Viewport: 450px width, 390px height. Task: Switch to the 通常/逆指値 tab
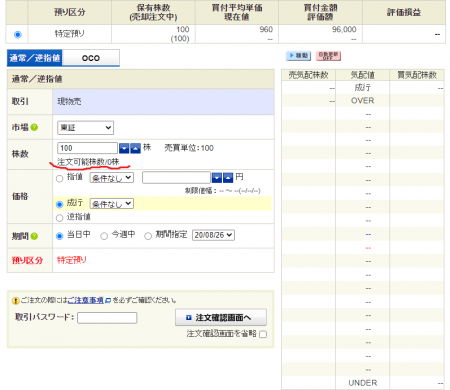pyautogui.click(x=35, y=58)
